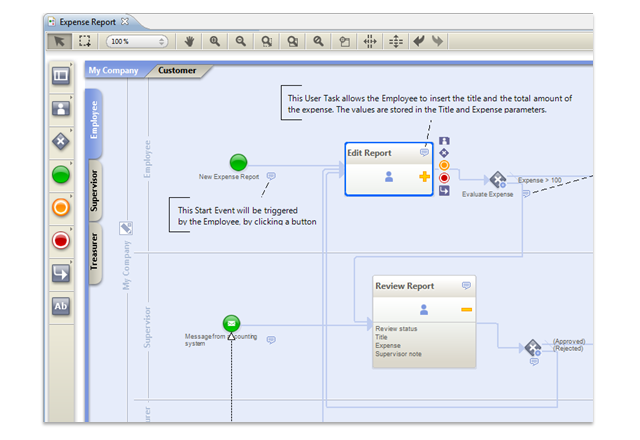640x440 pixels.
Task: Select the New Expense Report start event
Action: click(238, 162)
